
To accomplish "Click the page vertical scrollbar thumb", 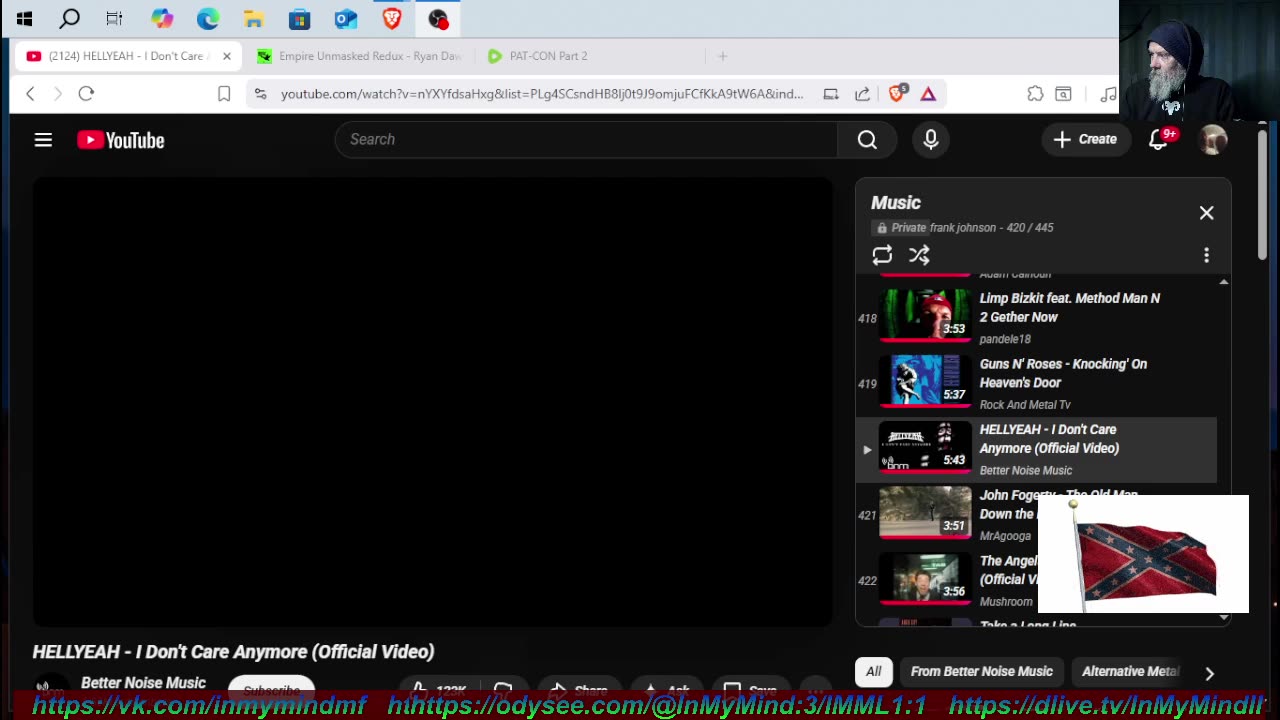I will (1262, 195).
